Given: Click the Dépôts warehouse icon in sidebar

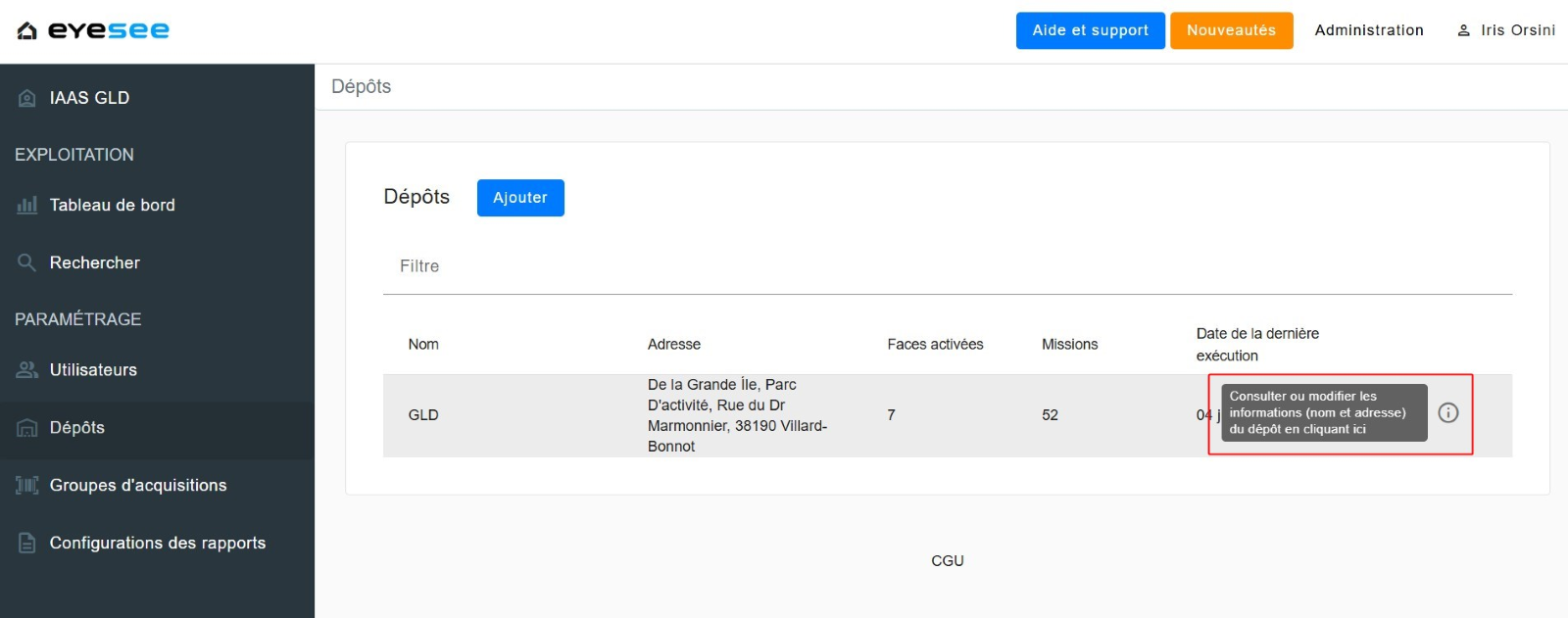Looking at the screenshot, I should pos(27,428).
